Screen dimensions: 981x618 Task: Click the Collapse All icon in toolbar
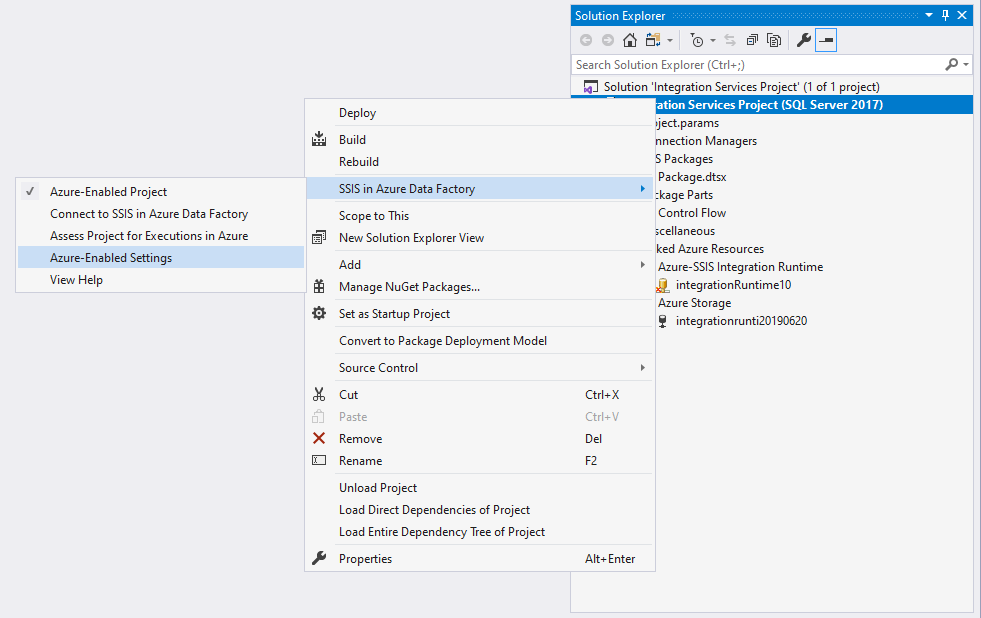click(751, 40)
